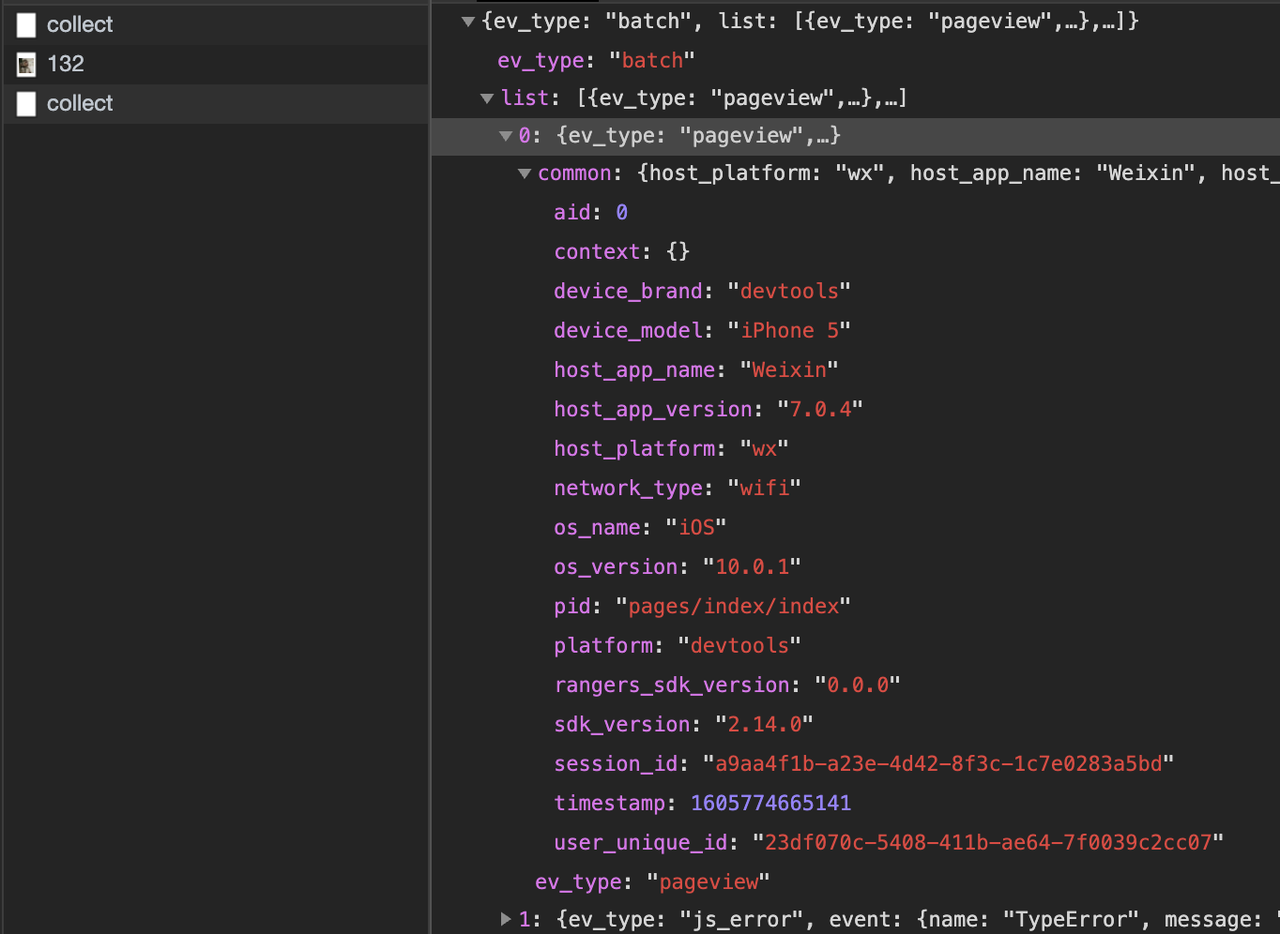
Task: Click the image thumbnail icon beside request 132
Action: pos(26,65)
